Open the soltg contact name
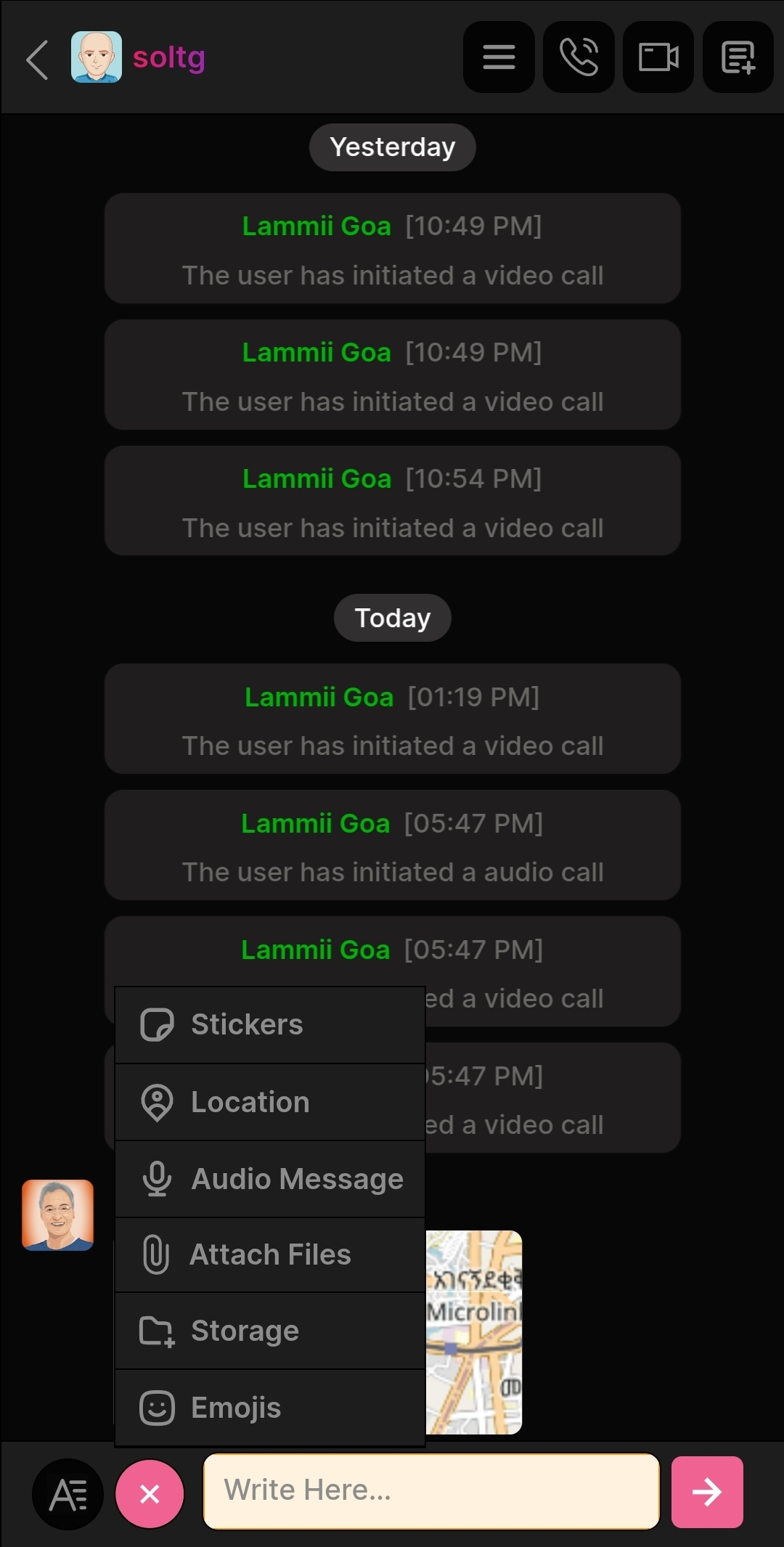Screen dimensions: 784x1547 [x=169, y=57]
